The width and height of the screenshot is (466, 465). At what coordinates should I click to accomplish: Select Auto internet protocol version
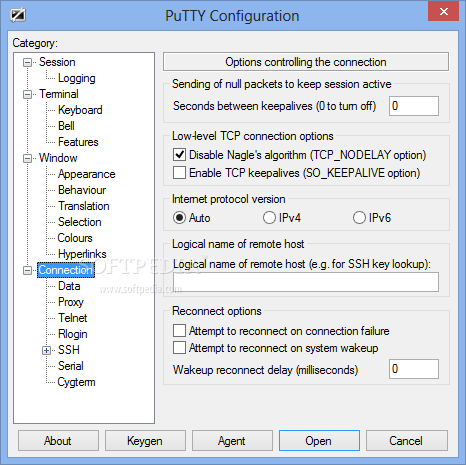[179, 218]
